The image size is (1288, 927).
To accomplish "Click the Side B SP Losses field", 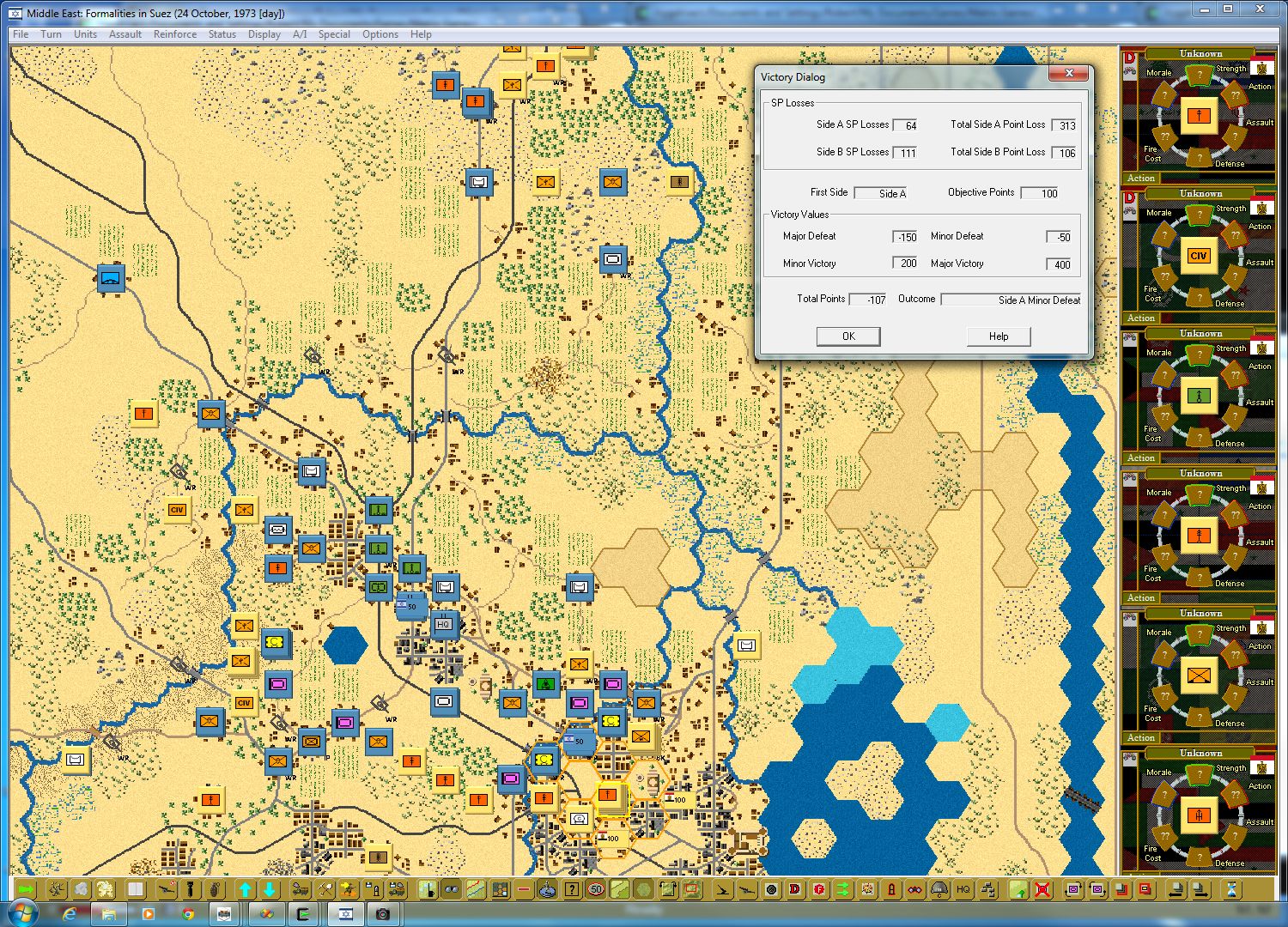I will [905, 153].
